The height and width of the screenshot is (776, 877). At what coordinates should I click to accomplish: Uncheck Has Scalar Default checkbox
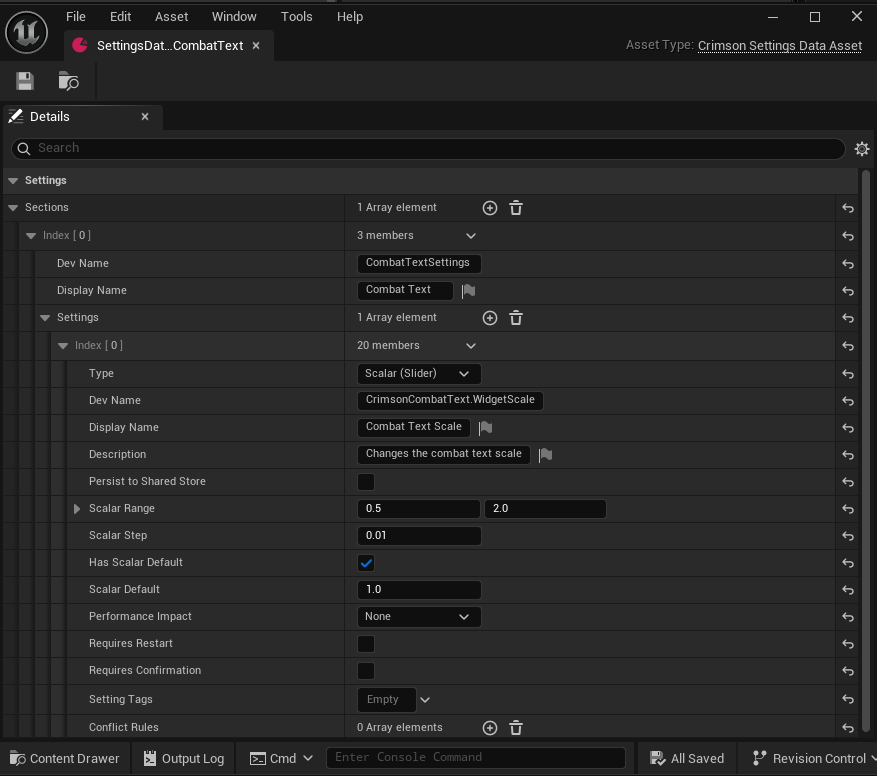coord(366,563)
